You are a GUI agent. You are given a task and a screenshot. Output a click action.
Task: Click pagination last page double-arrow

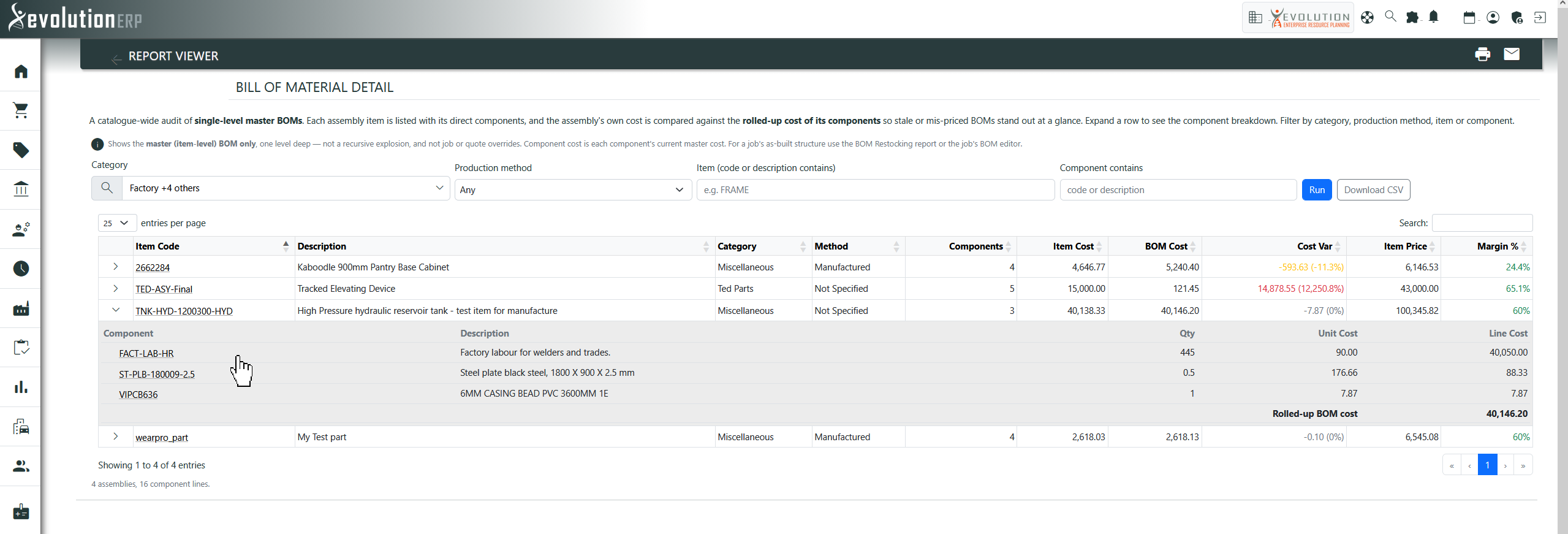[1523, 465]
